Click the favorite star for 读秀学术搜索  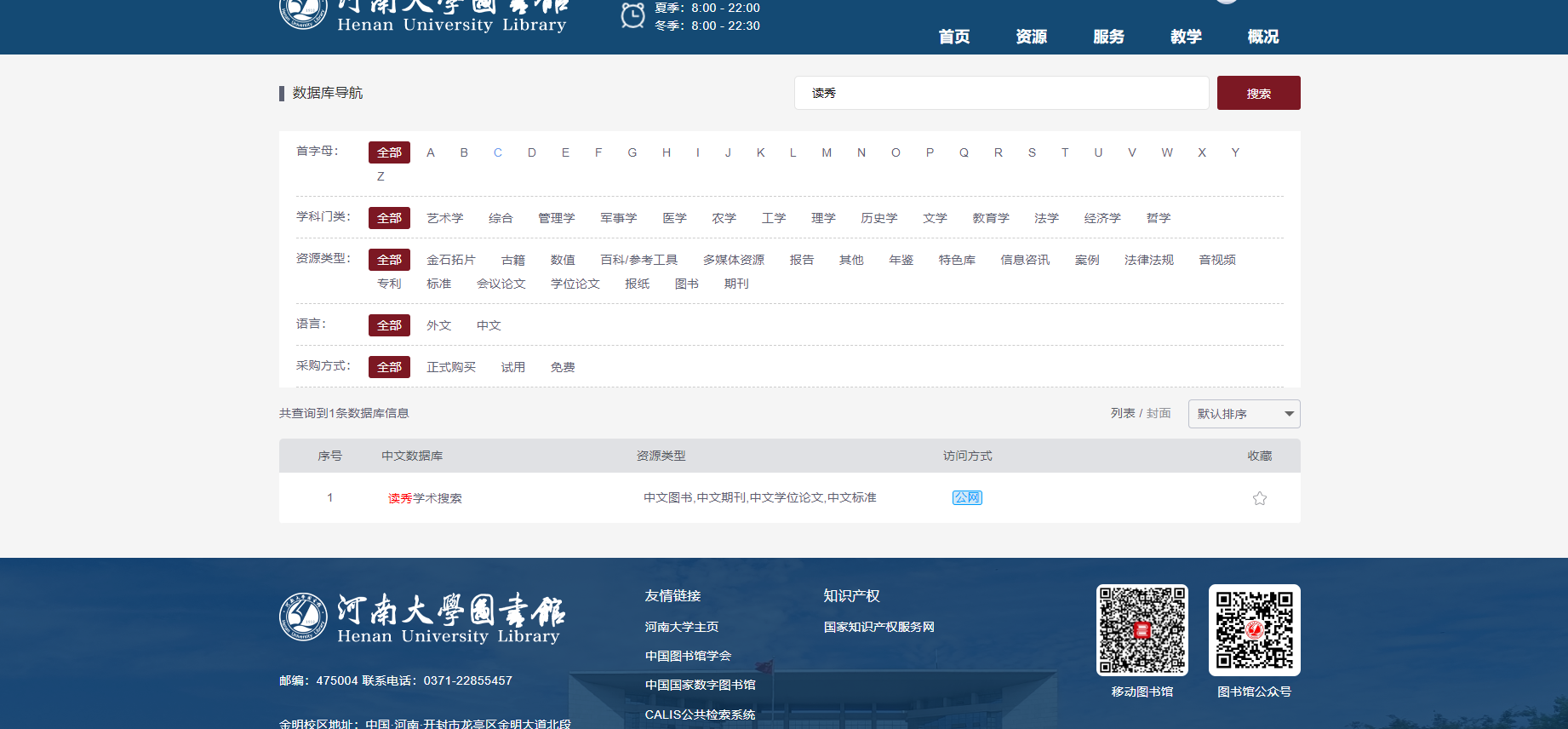[1259, 498]
